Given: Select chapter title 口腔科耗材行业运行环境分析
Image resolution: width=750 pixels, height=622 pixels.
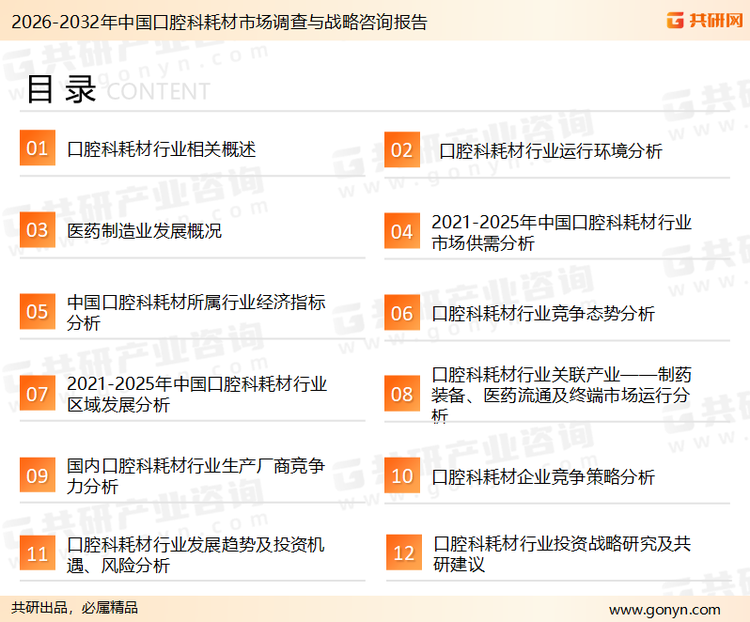Looking at the screenshot, I should click(551, 151).
